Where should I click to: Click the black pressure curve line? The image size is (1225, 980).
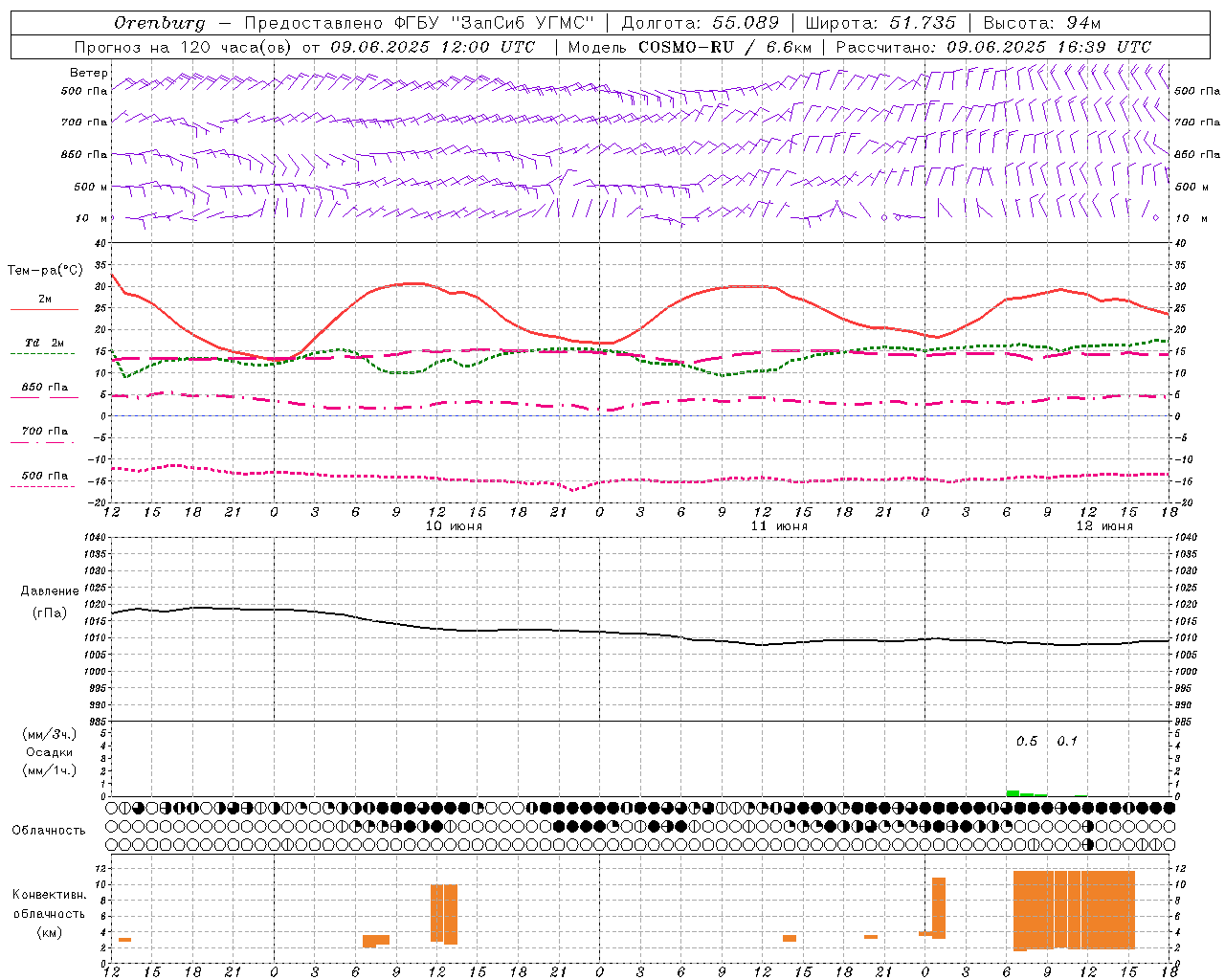(x=641, y=633)
